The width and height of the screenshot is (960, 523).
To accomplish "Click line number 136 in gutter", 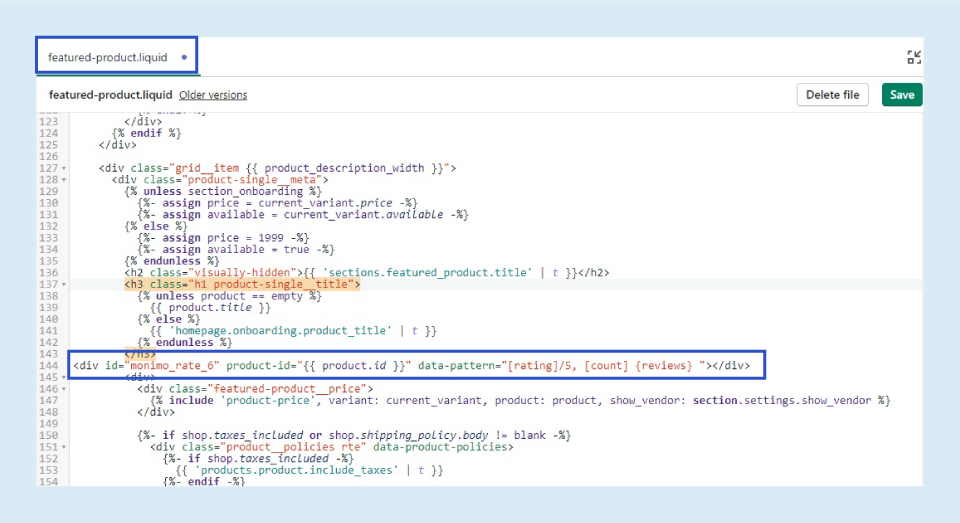I will click(x=50, y=273).
